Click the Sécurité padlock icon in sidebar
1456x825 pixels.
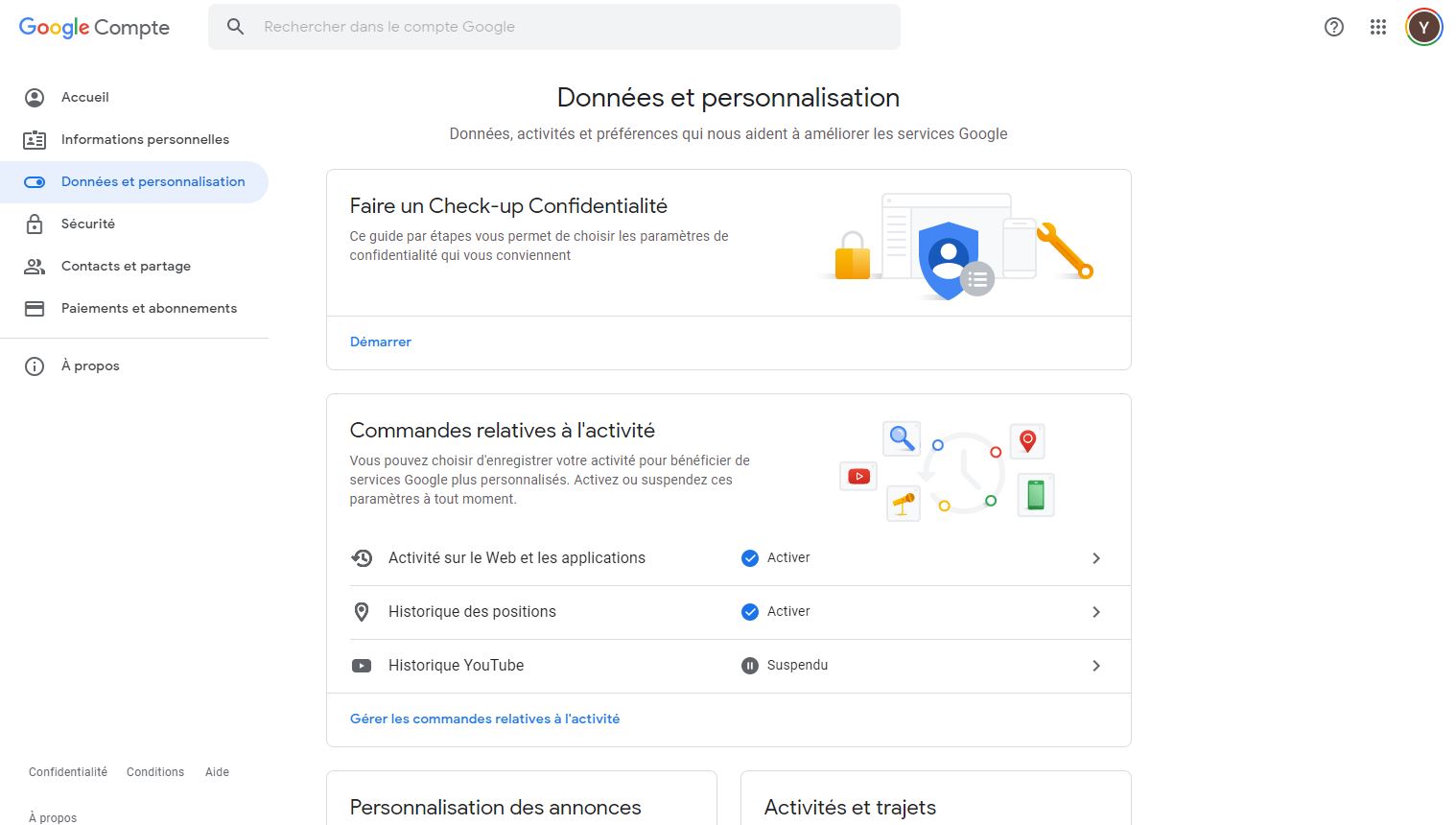click(x=35, y=224)
